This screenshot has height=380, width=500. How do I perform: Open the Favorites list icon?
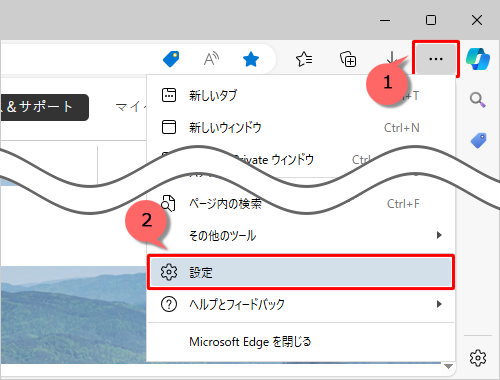coord(304,59)
